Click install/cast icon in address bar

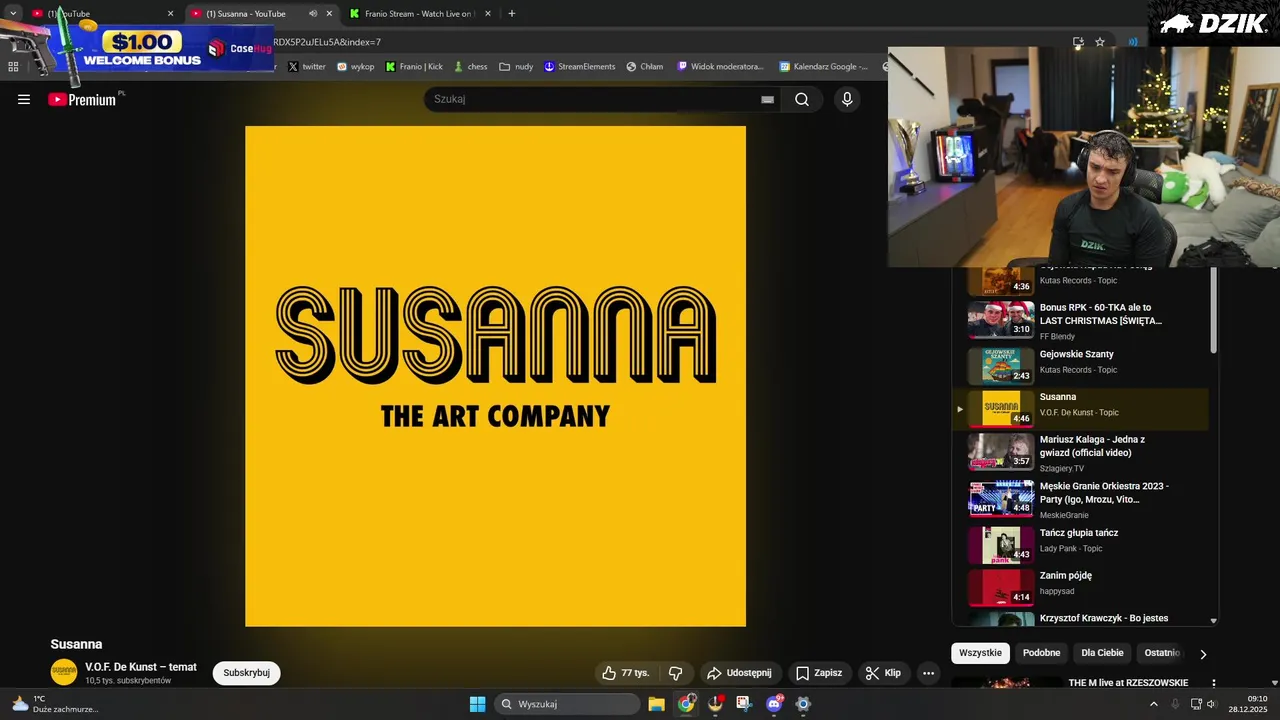tap(1078, 42)
